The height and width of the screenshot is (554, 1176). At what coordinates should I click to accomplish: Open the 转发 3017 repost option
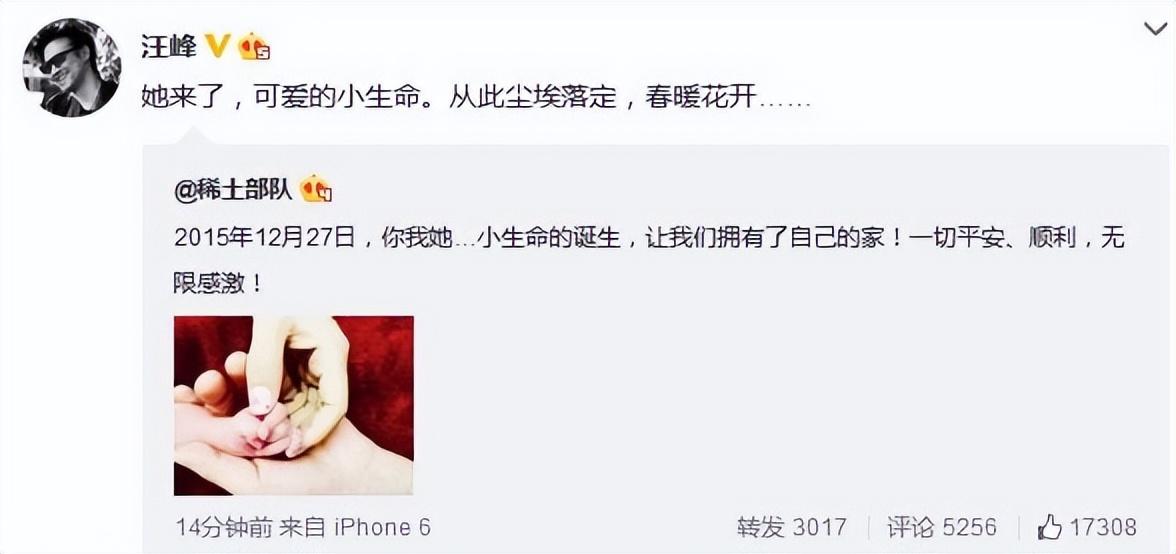792,527
